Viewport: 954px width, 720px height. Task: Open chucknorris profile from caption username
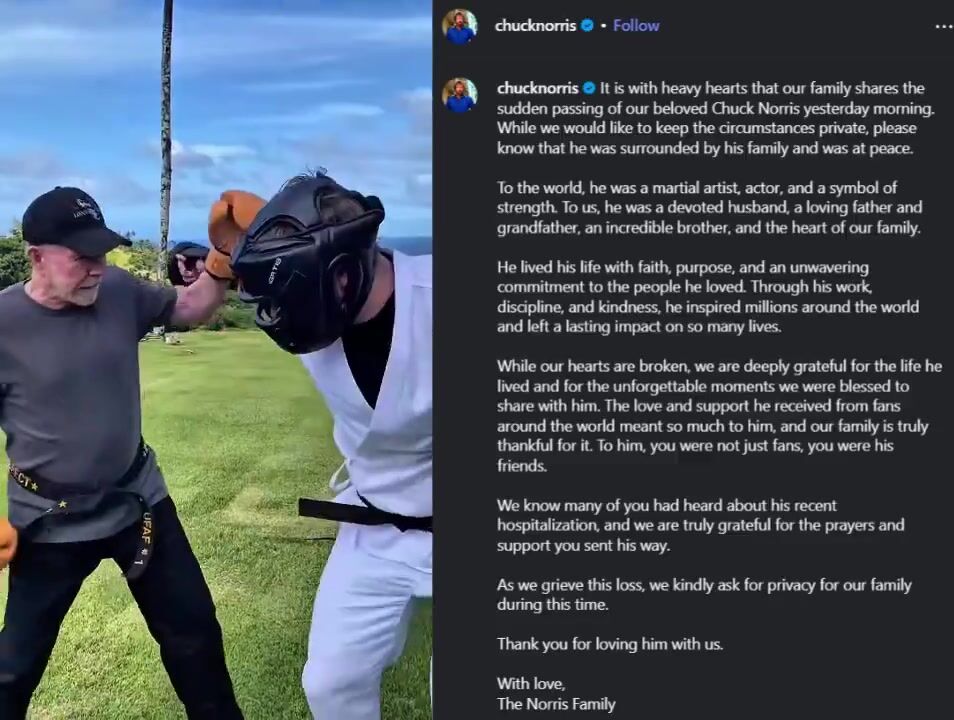point(537,88)
